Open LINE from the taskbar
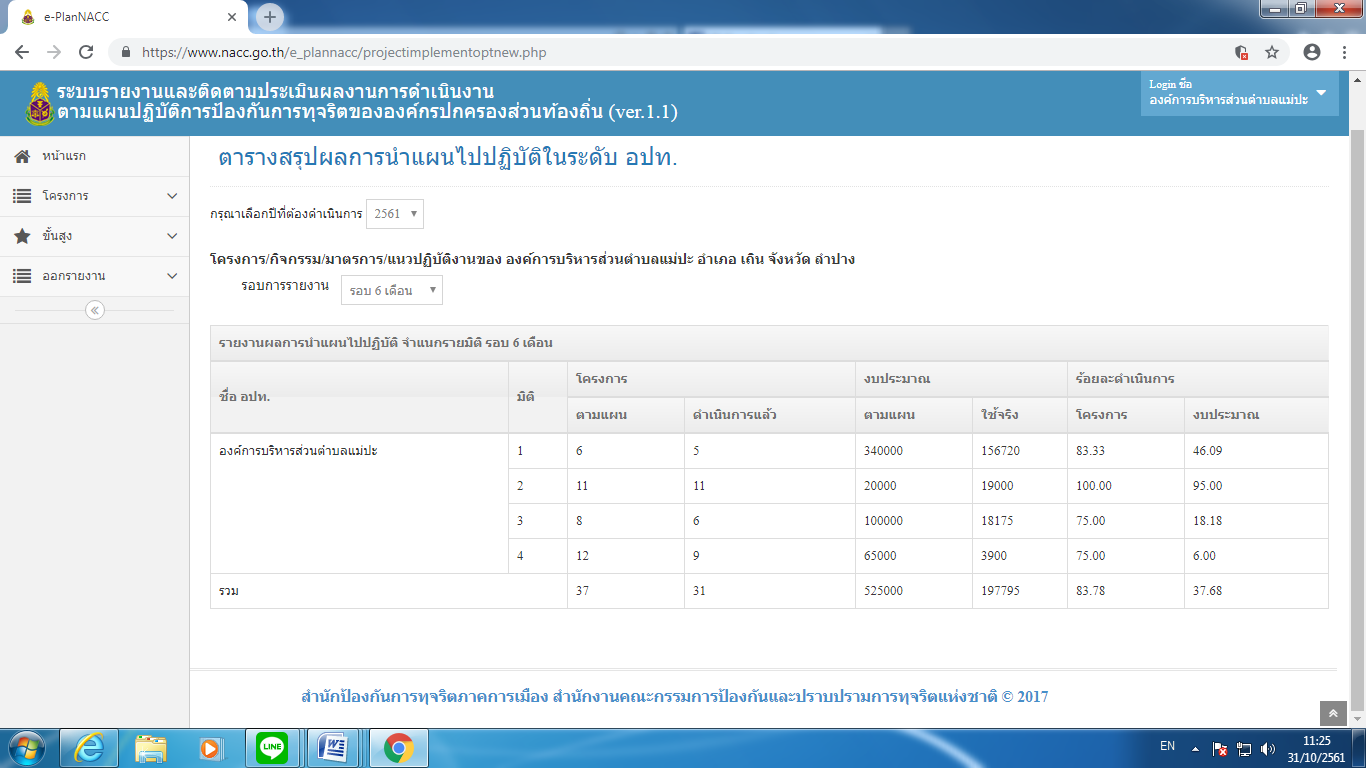The height and width of the screenshot is (768, 1366). click(272, 747)
